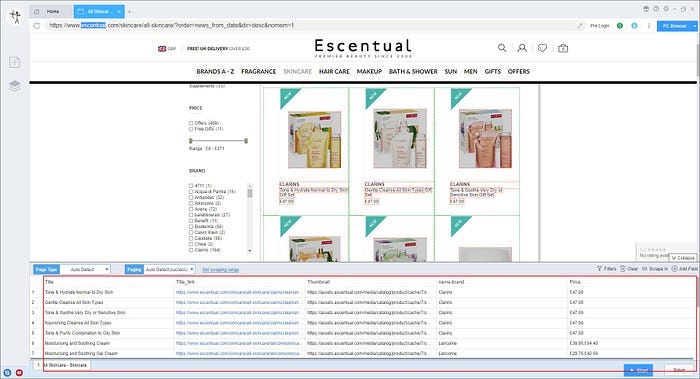The height and width of the screenshot is (379, 700).
Task: Select the All Skincare - Skincare sheet tab
Action: 62,365
